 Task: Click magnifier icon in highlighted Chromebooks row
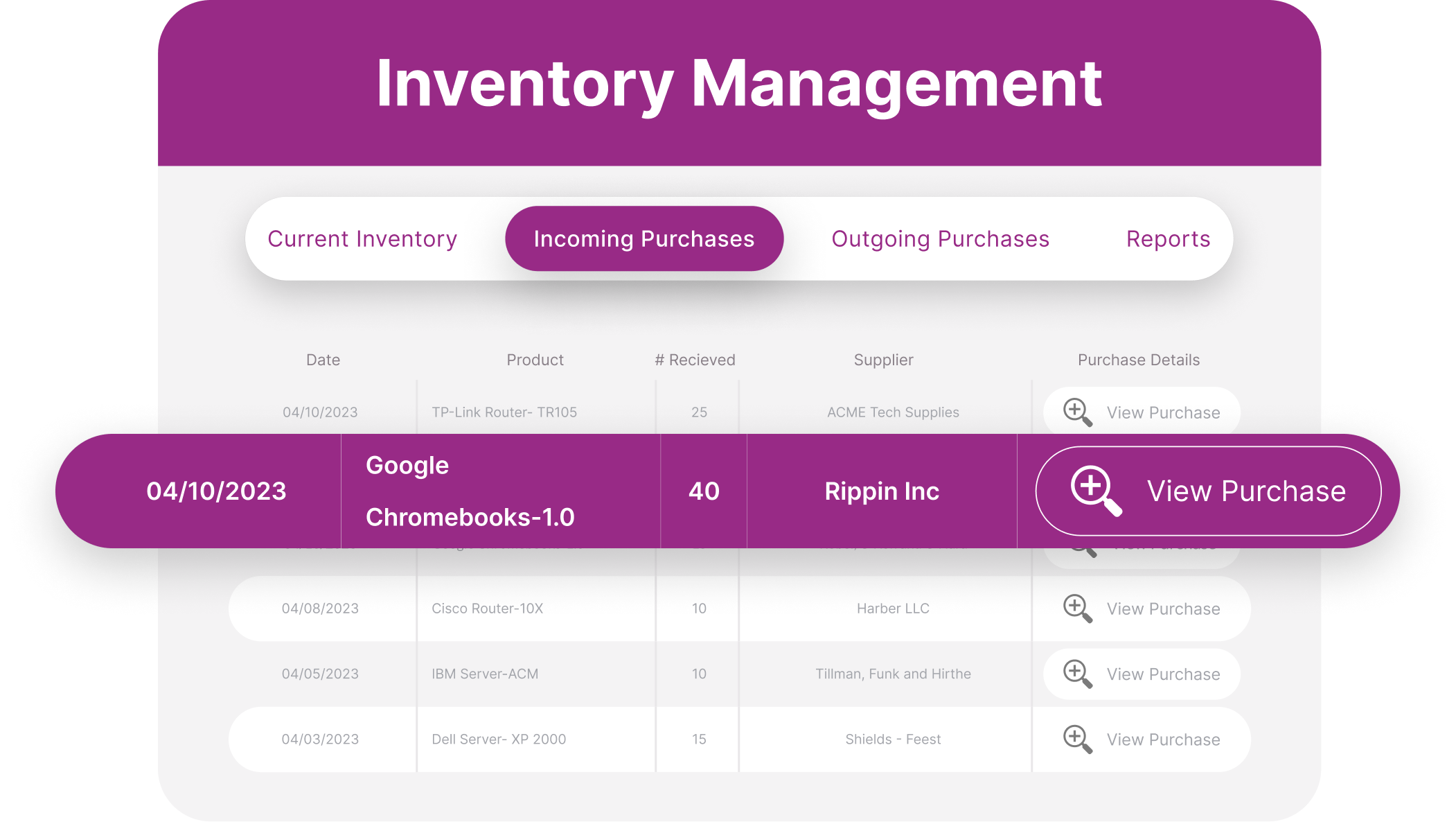[1095, 490]
